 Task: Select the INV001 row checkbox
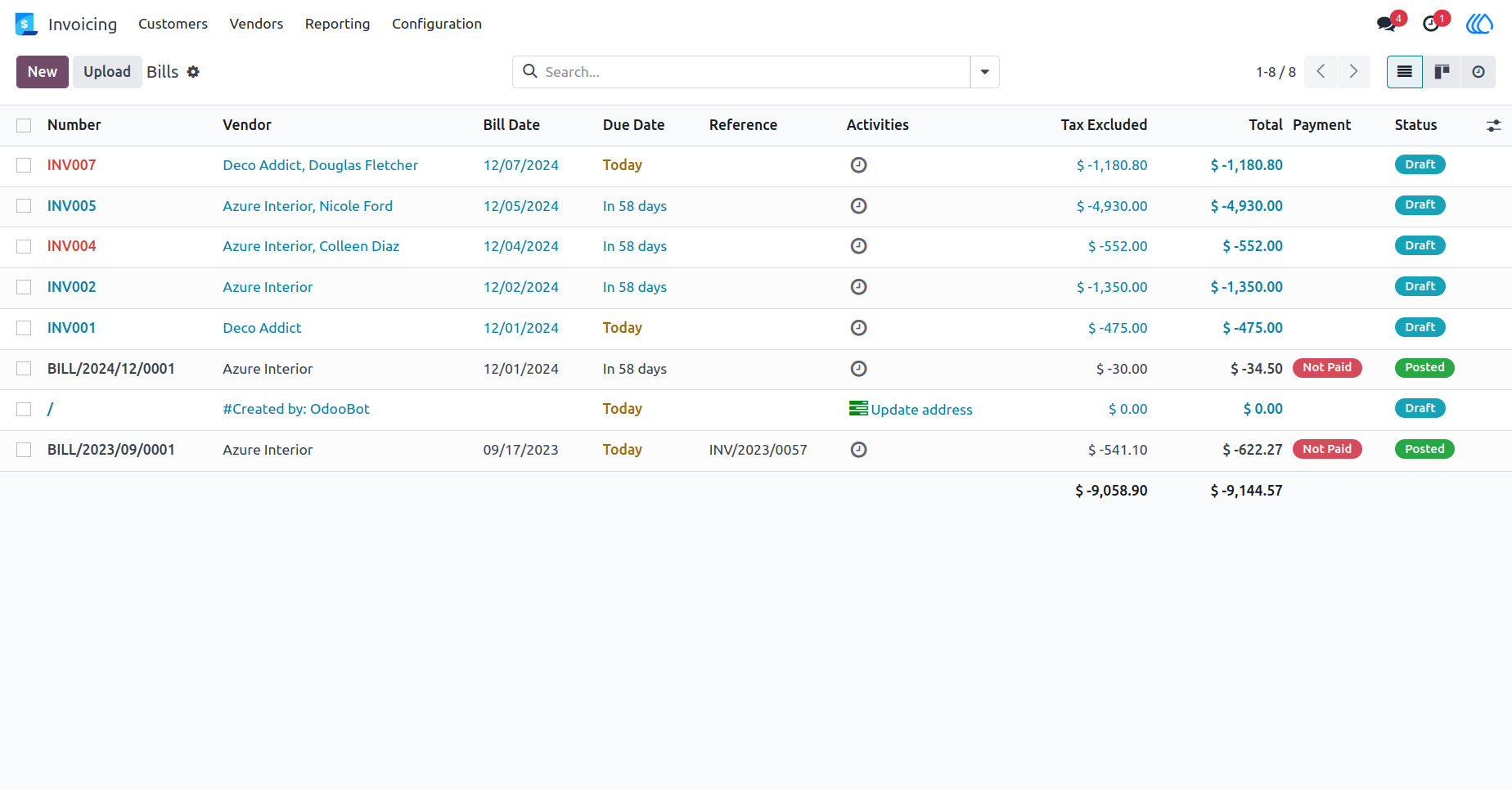(x=24, y=328)
